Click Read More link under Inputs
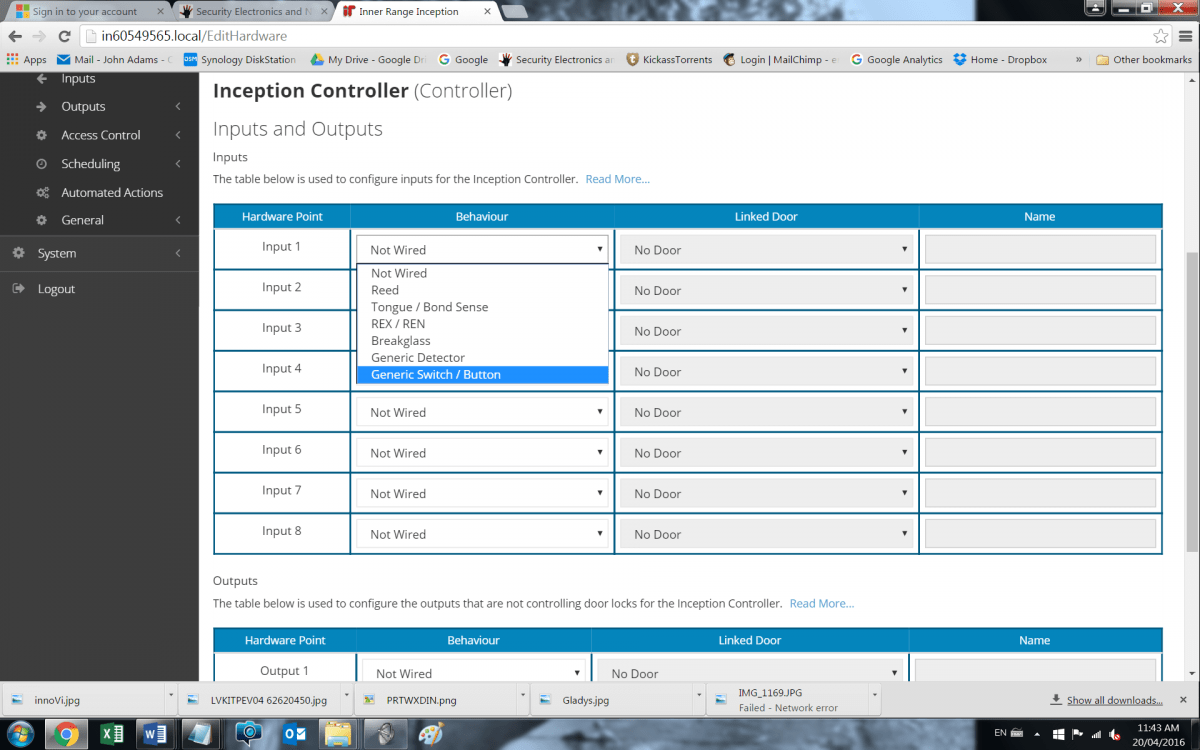The width and height of the screenshot is (1200, 750). click(617, 179)
